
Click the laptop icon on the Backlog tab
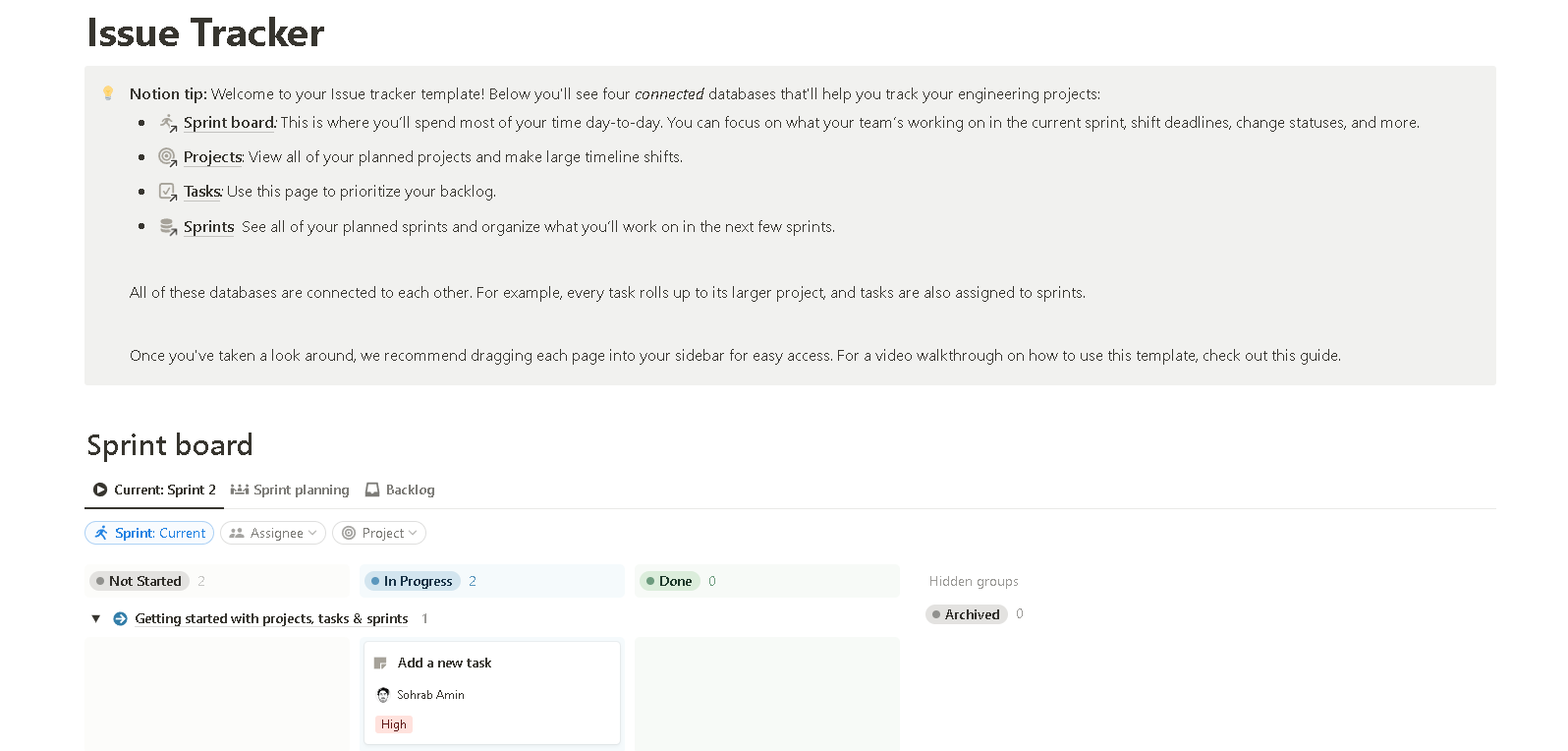371,489
